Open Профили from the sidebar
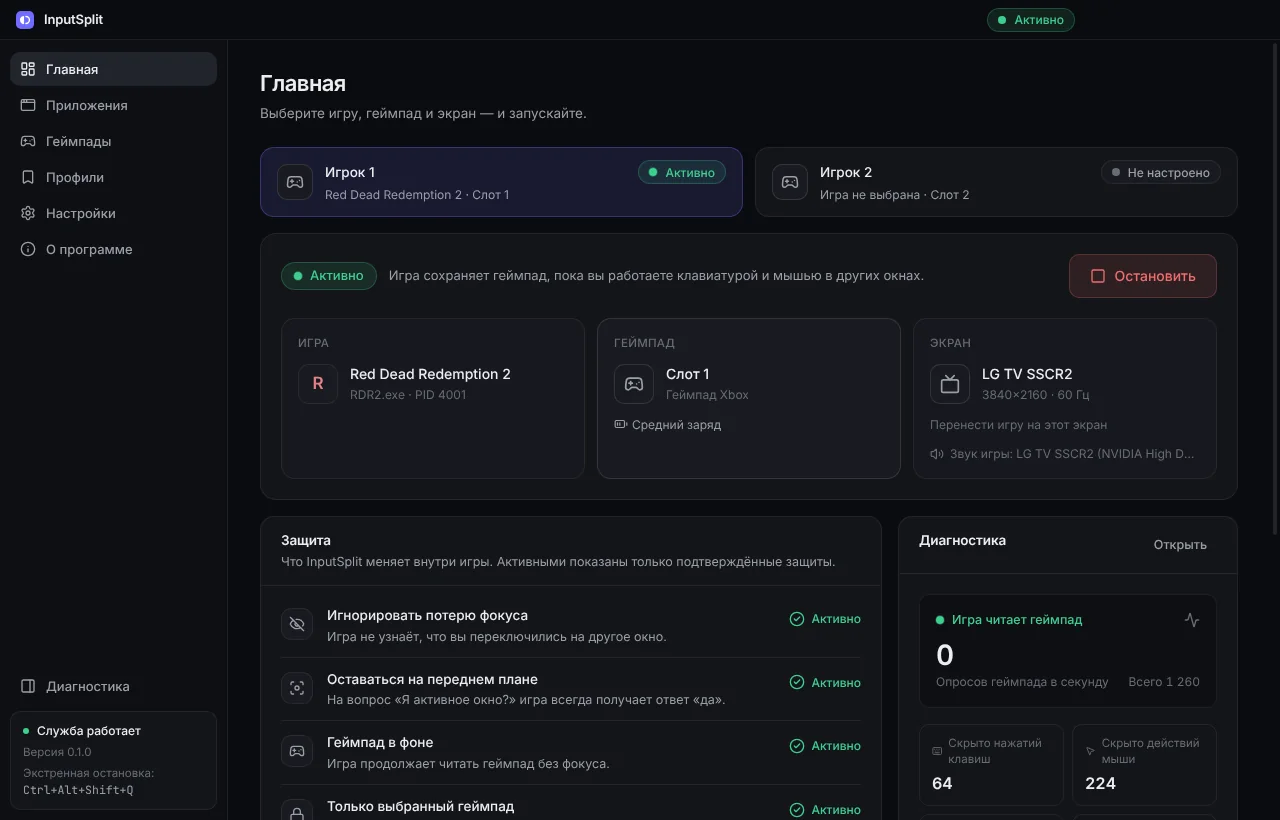 pos(114,177)
